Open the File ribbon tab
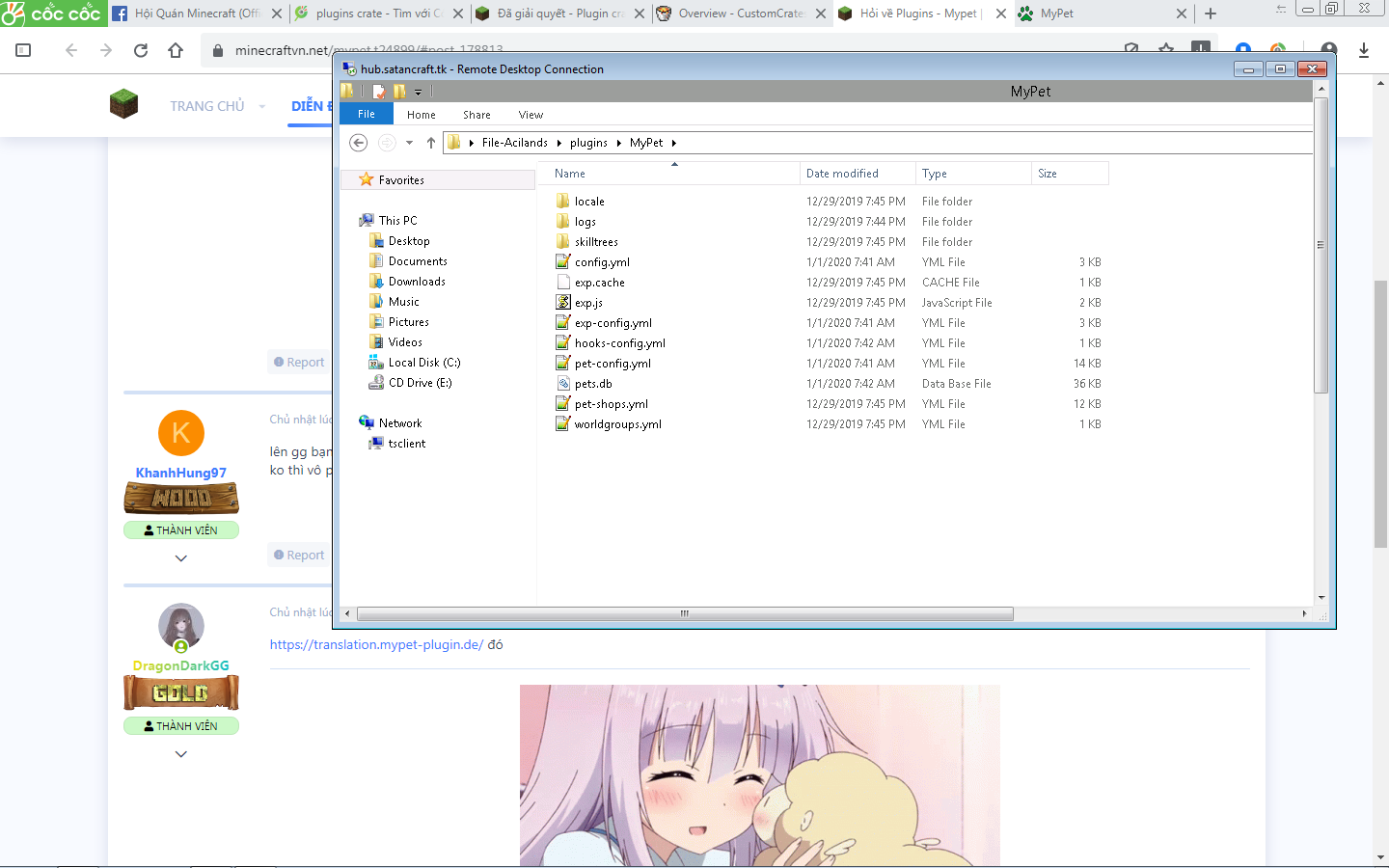Screen dimensions: 1389x868 (x=367, y=114)
